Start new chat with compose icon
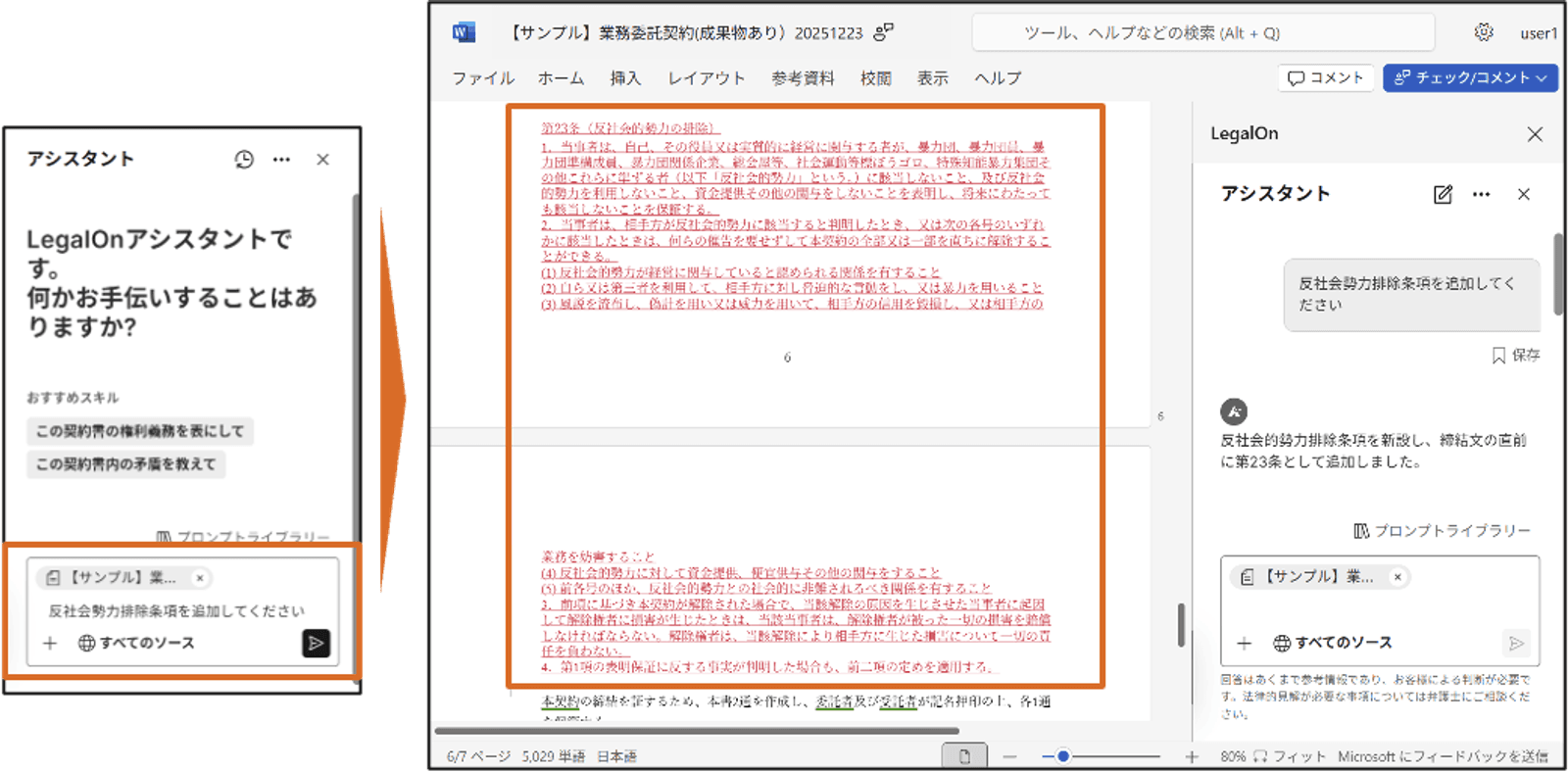Screen dimensions: 1568x772 pos(1443,194)
